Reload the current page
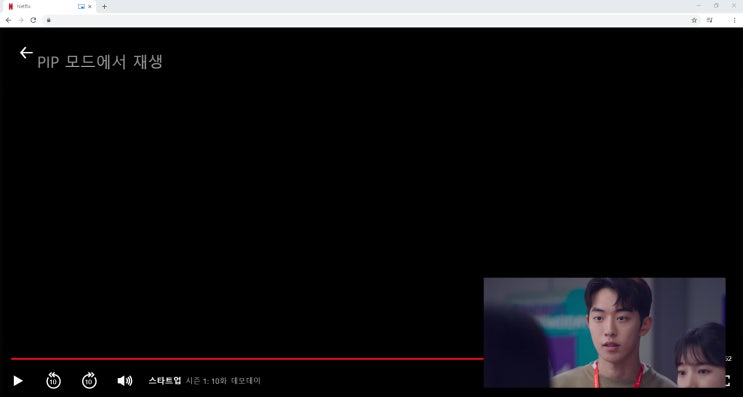 pyautogui.click(x=33, y=20)
